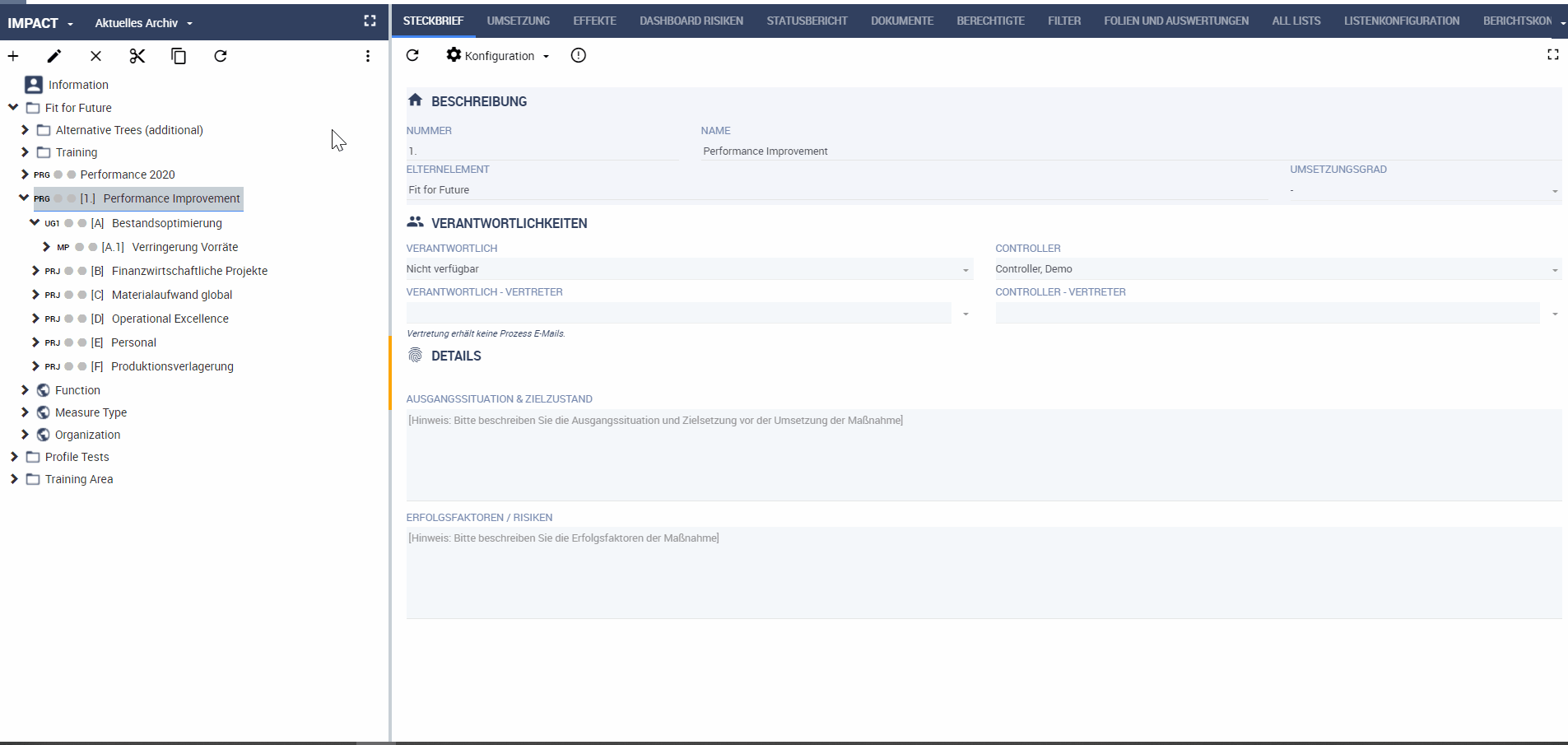Screen dimensions: 1568x745
Task: Click the Erfolgsfaktoren / Risiken text area
Action: [984, 572]
